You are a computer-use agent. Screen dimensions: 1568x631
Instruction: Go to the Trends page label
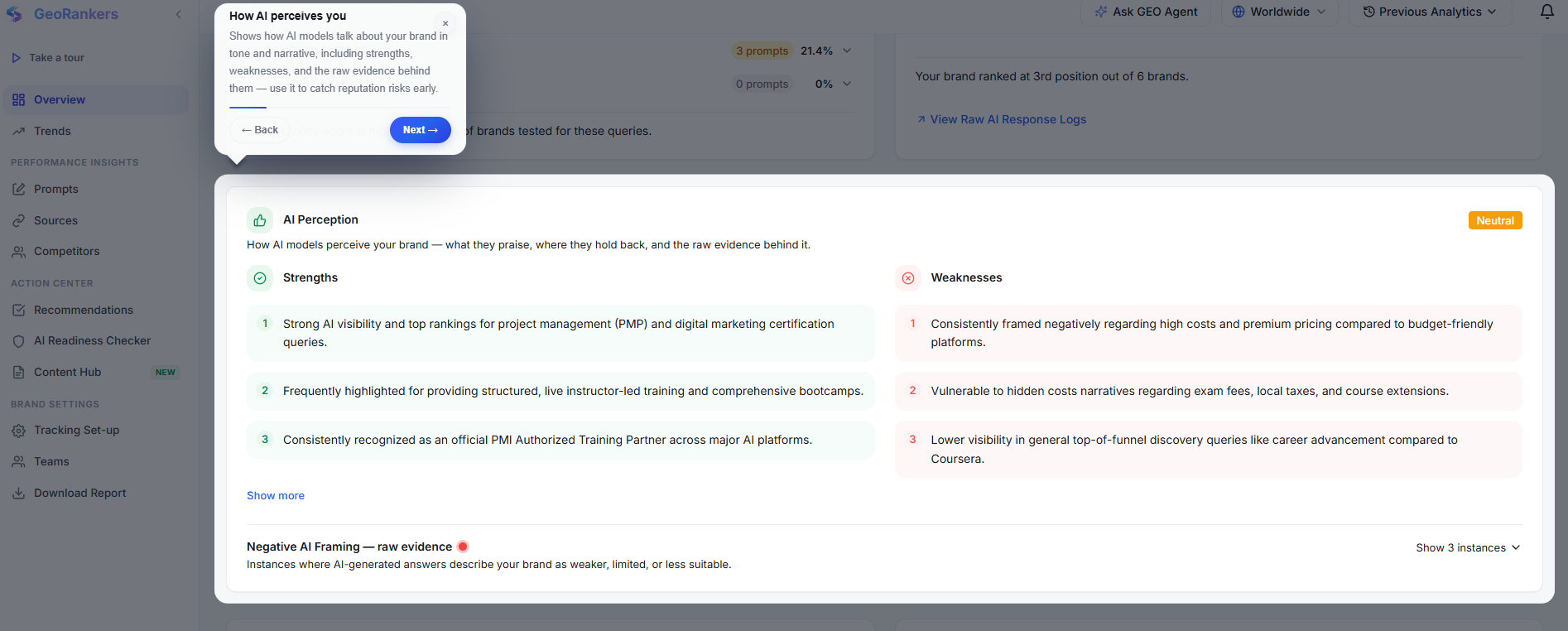pos(52,131)
